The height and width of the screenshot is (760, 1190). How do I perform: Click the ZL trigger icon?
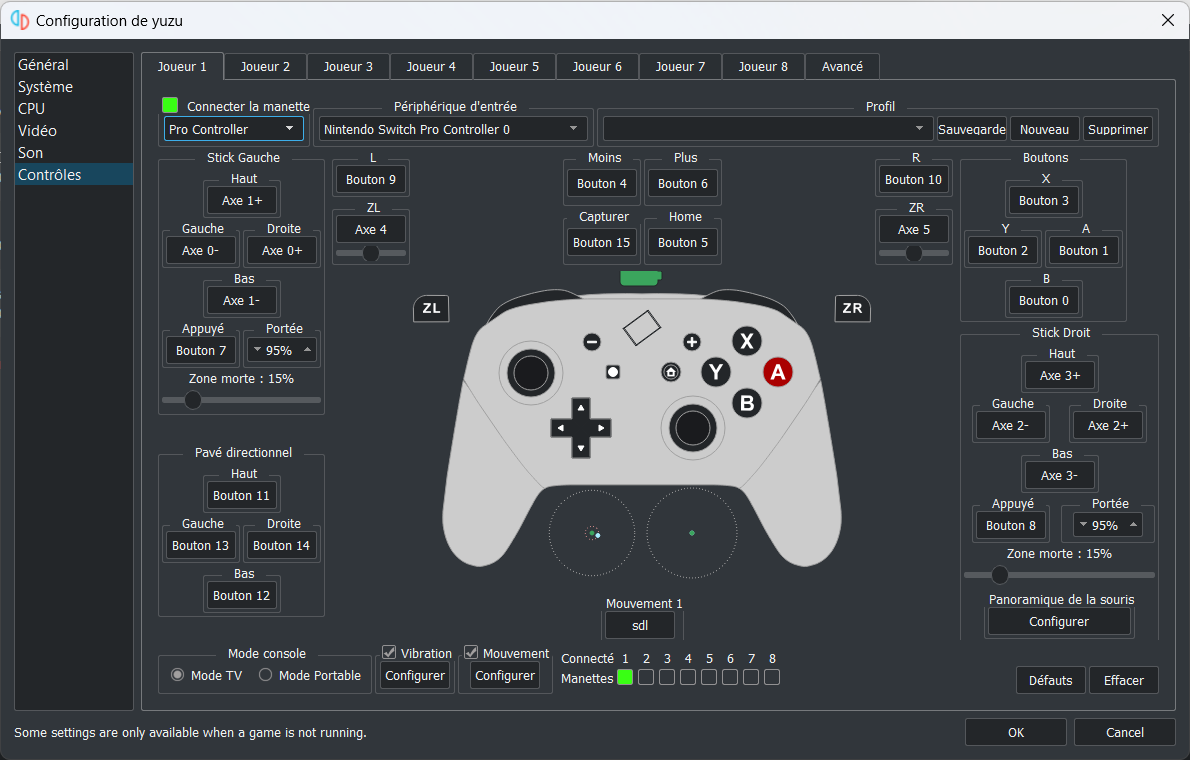(431, 308)
